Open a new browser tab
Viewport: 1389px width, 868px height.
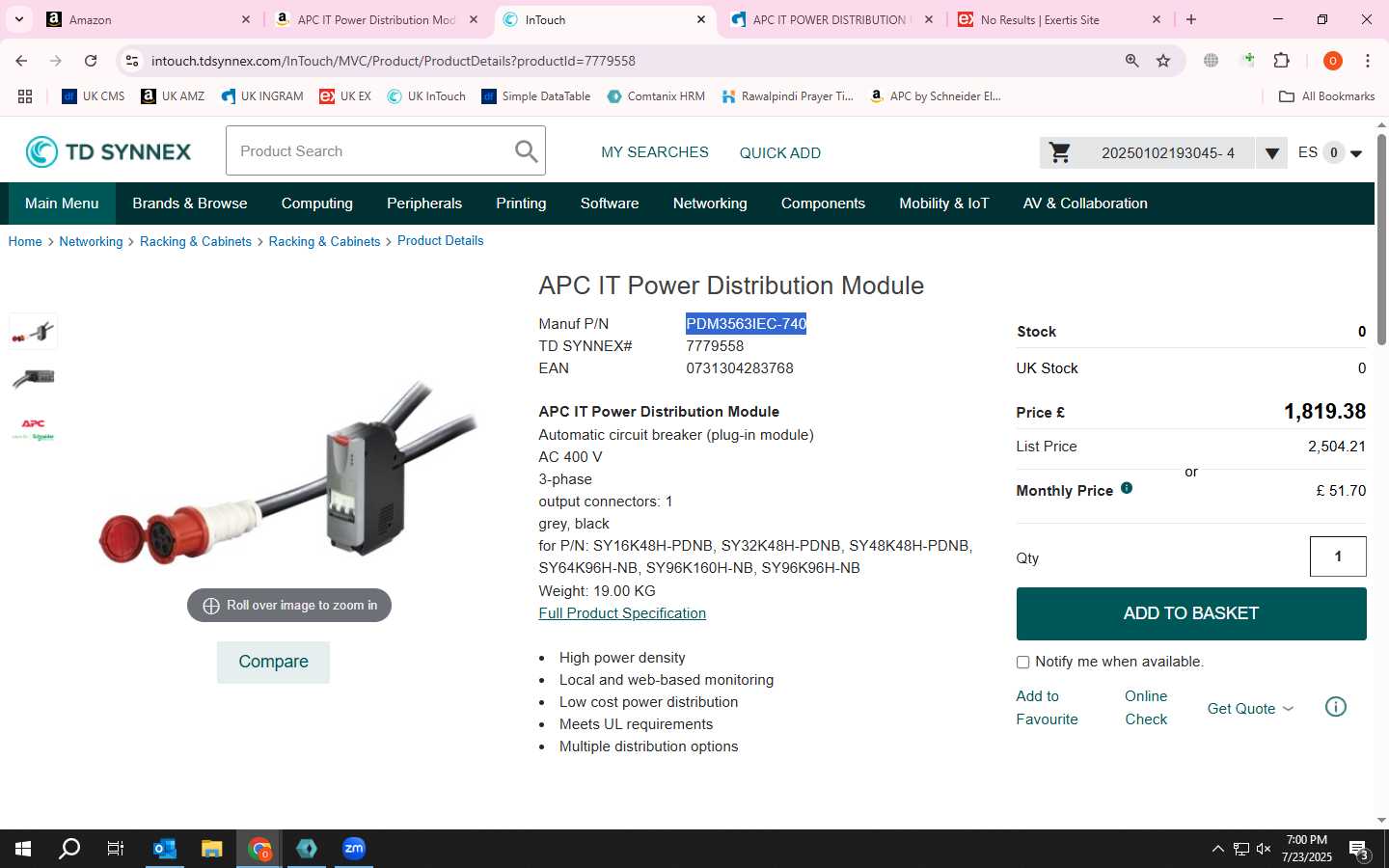click(x=1191, y=19)
